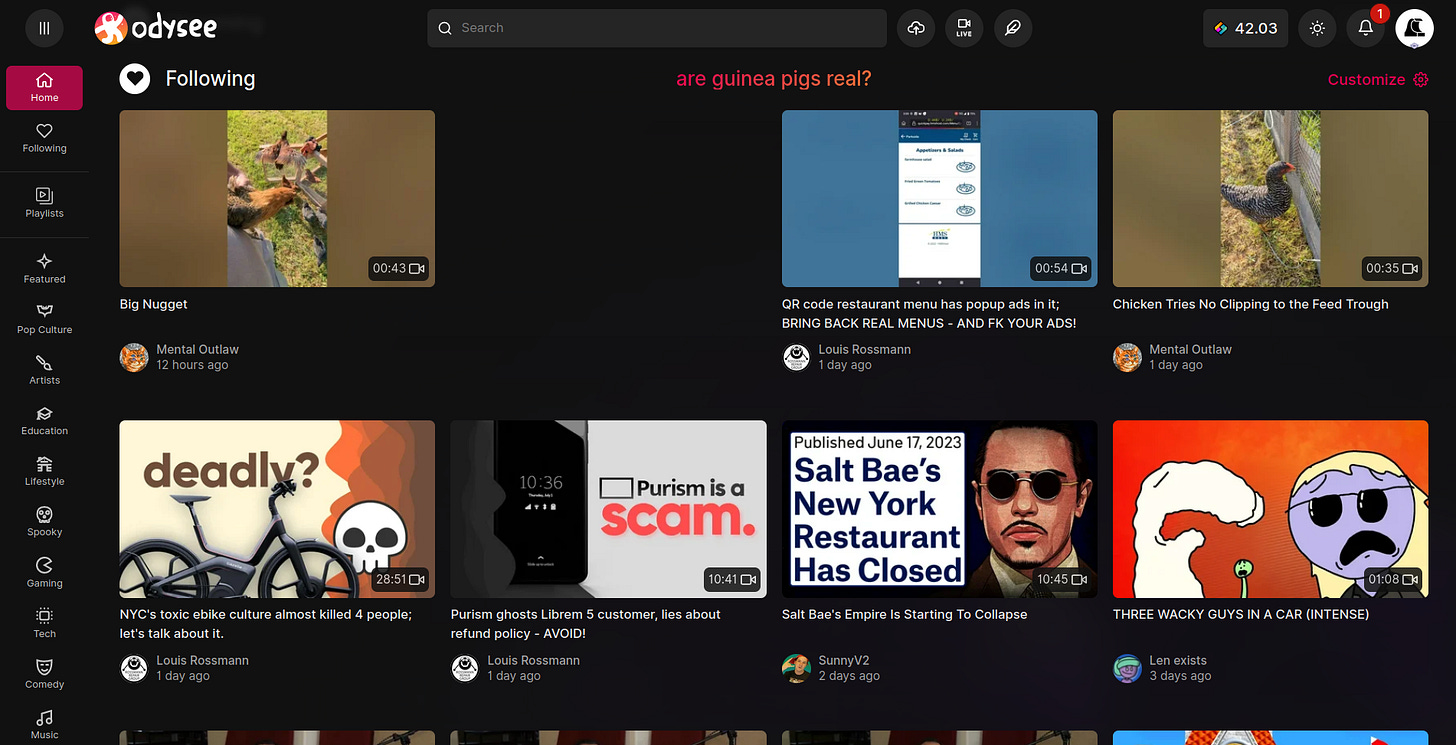Click title 'Chicken Tries No Clipping to the Feed Trough'
The width and height of the screenshot is (1456, 745).
pyautogui.click(x=1250, y=304)
